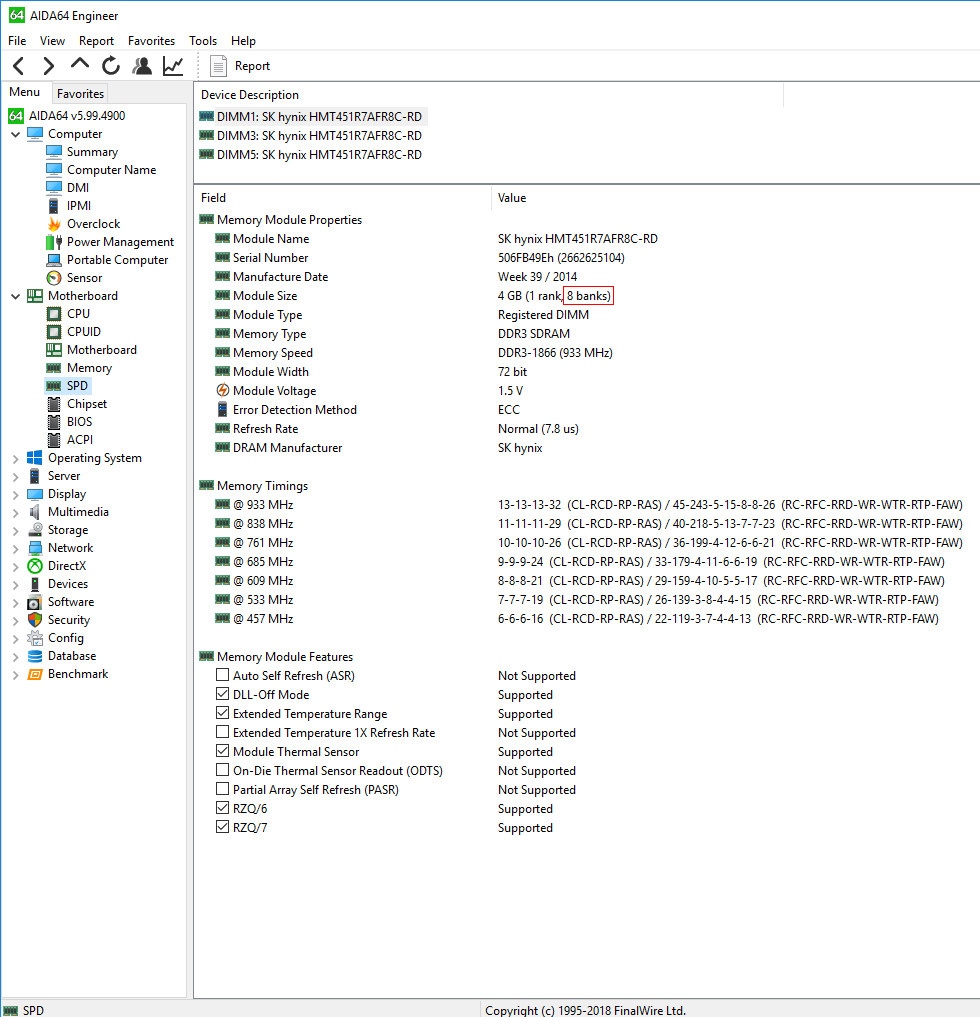Expand the Network node
Viewport: 980px width, 1017px height.
pos(16,549)
